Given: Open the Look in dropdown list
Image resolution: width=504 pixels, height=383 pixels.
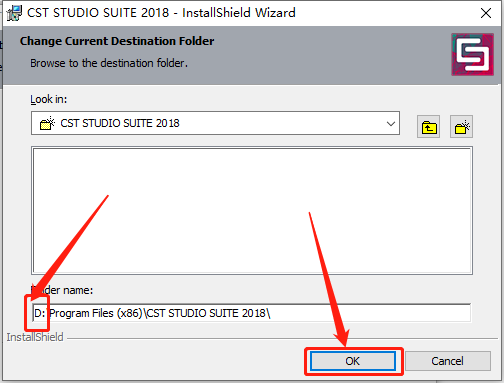Looking at the screenshot, I should 215,123.
